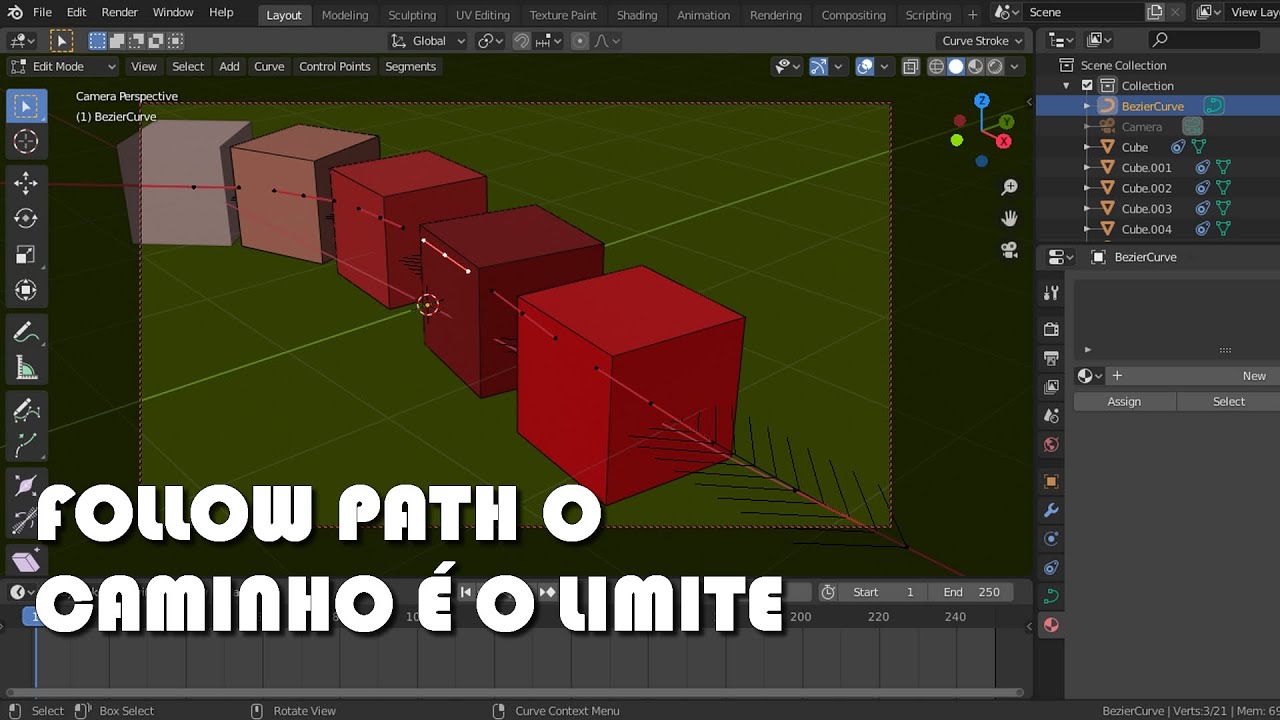Screen dimensions: 1280x720
Task: Open the viewport shading options arrow
Action: click(1015, 67)
